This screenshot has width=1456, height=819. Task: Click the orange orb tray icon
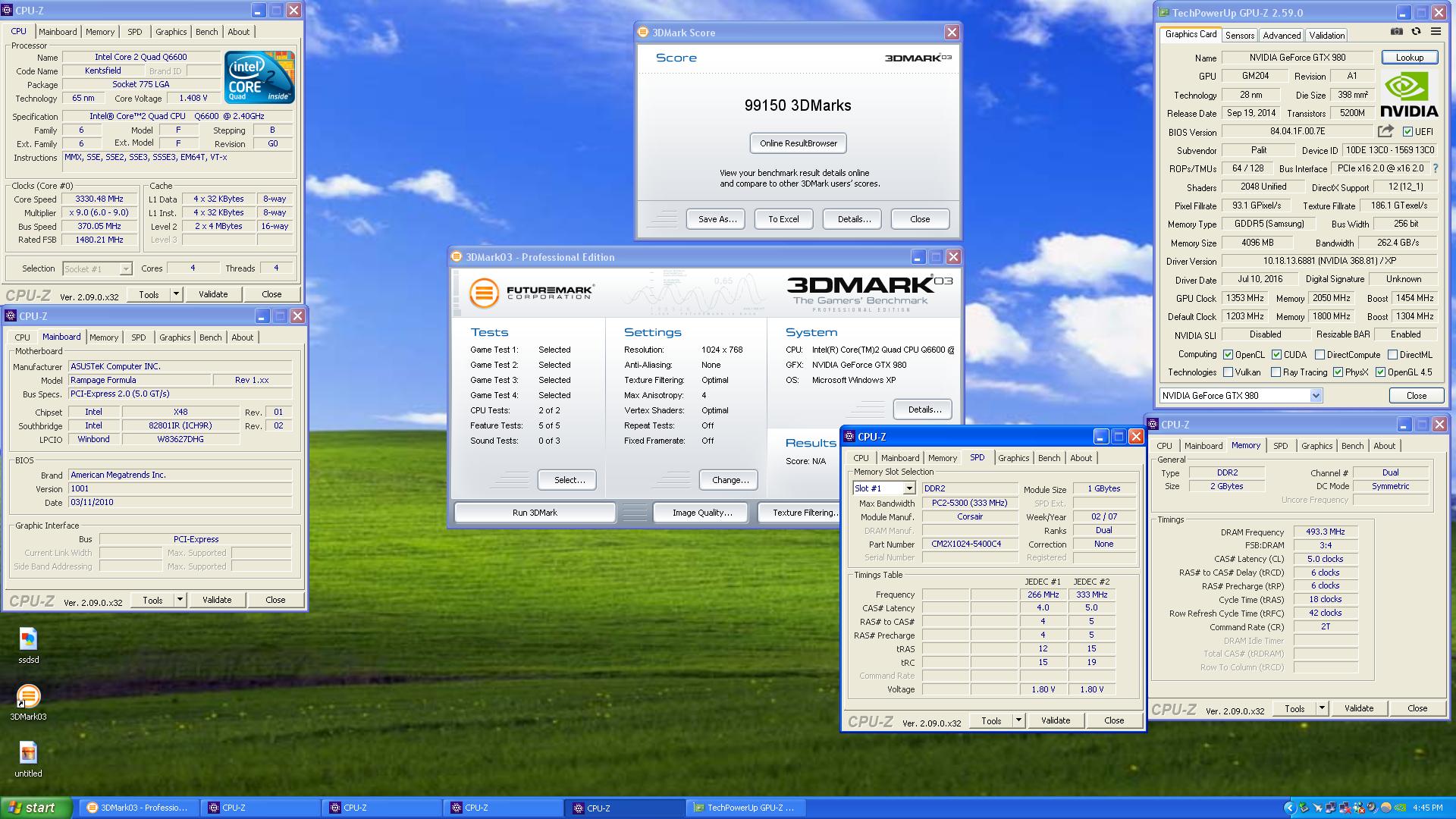pyautogui.click(x=1386, y=808)
